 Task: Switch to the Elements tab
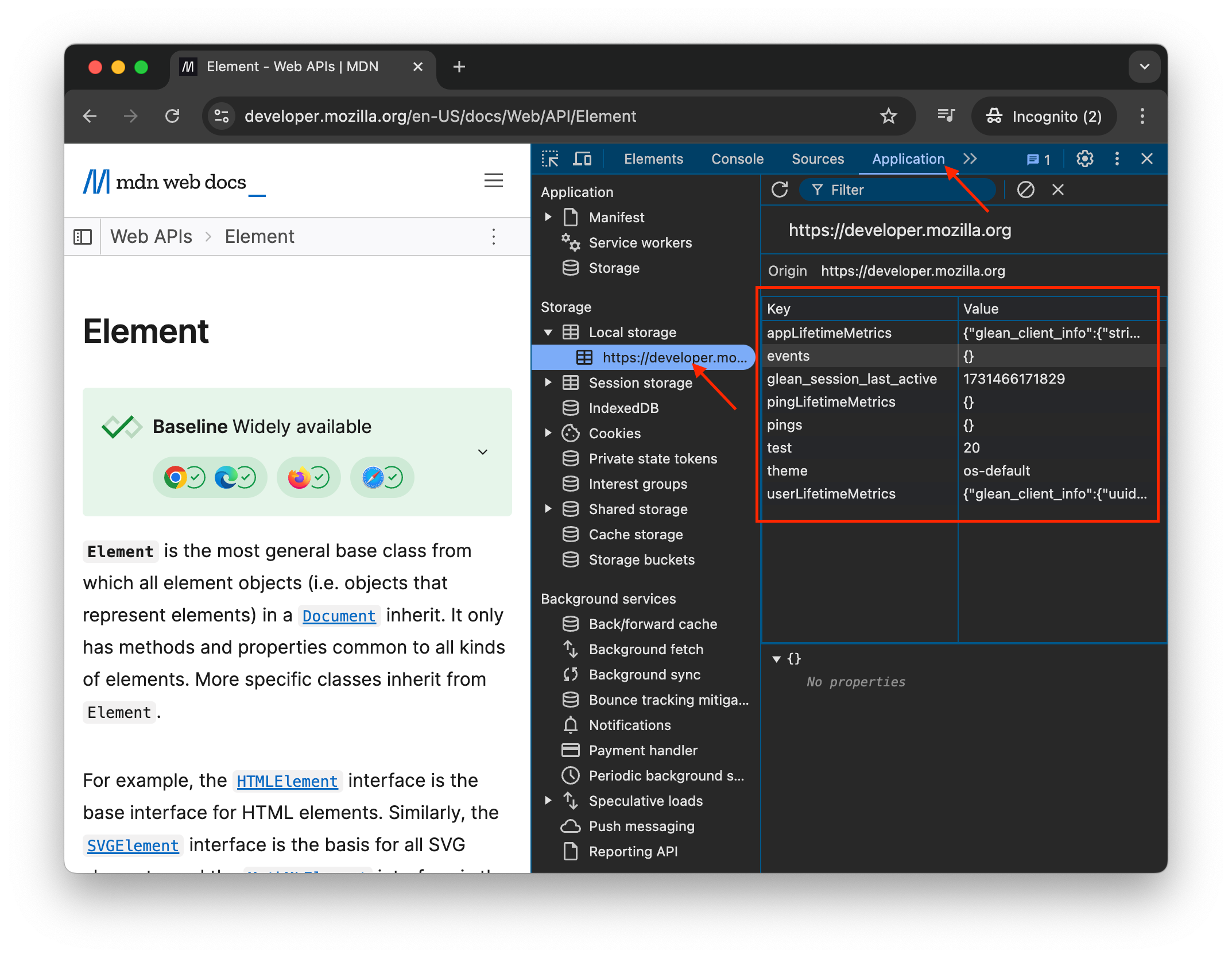pos(653,159)
